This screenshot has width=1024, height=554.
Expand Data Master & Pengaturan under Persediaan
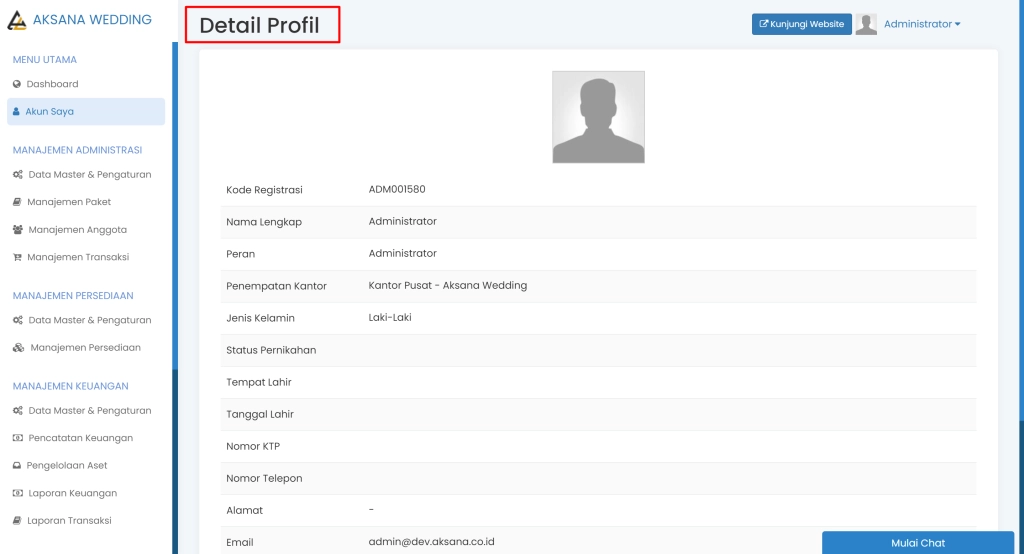(89, 321)
